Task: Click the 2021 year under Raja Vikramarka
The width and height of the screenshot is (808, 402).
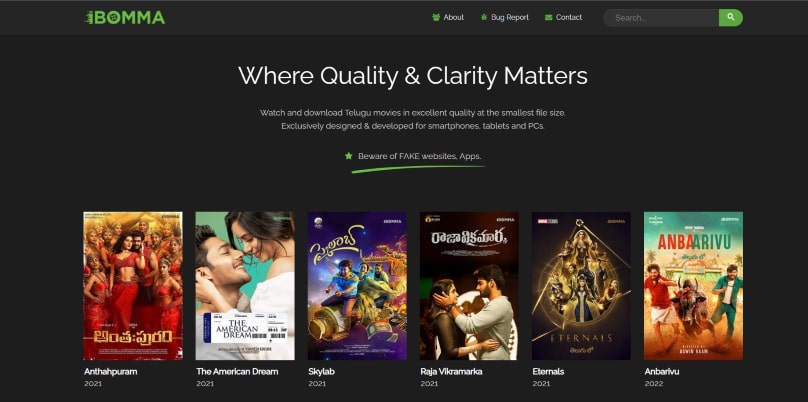Action: 429,384
